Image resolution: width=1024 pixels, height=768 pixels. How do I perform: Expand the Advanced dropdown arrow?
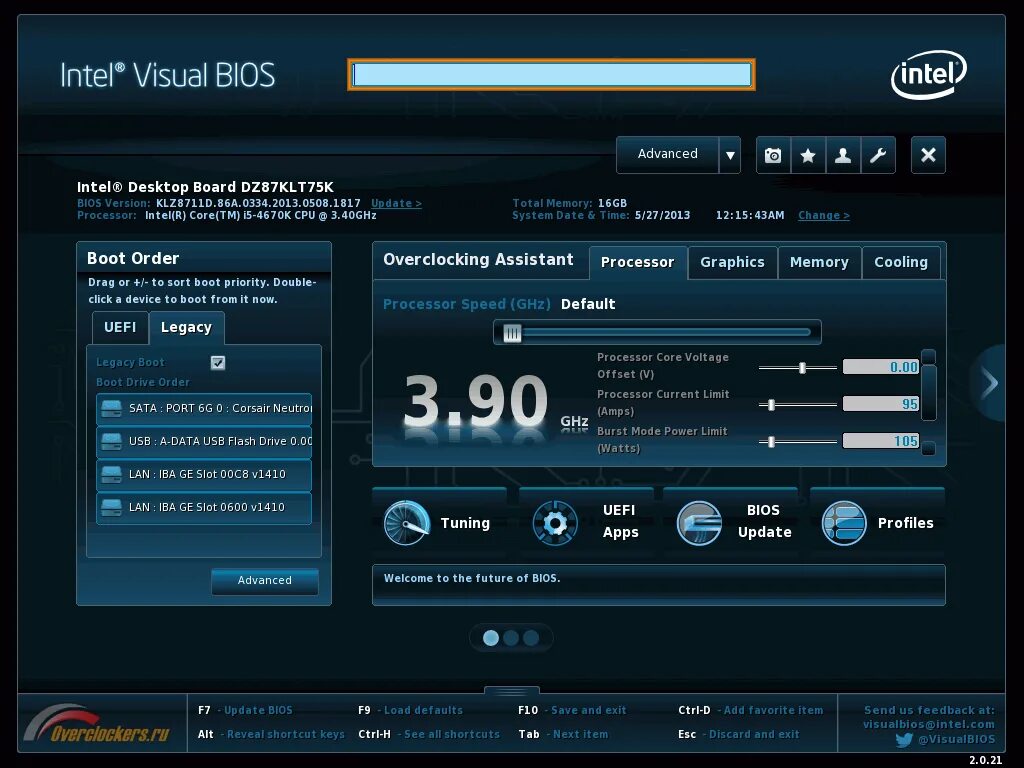[x=730, y=155]
